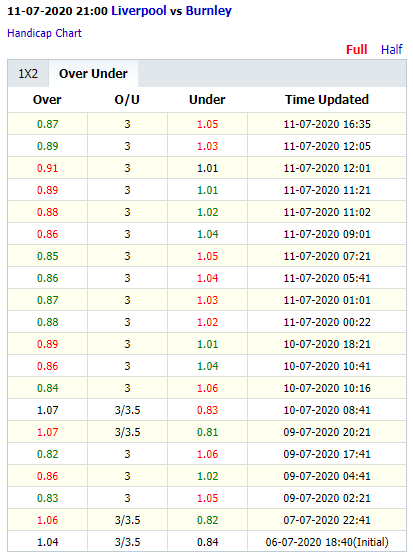Click O/U 3/3.5 in 09-07-2020 20:21 row
Image resolution: width=413 pixels, height=555 pixels.
pyautogui.click(x=127, y=432)
